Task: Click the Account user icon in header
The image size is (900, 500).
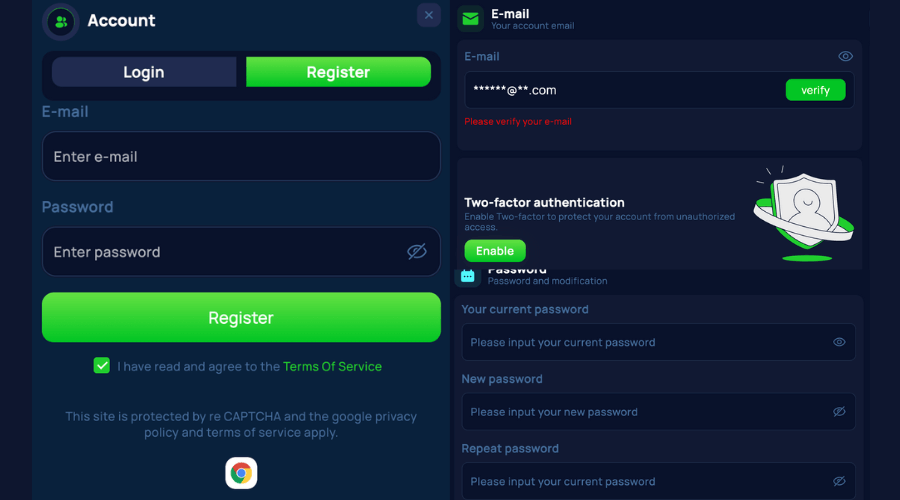Action: coord(61,22)
